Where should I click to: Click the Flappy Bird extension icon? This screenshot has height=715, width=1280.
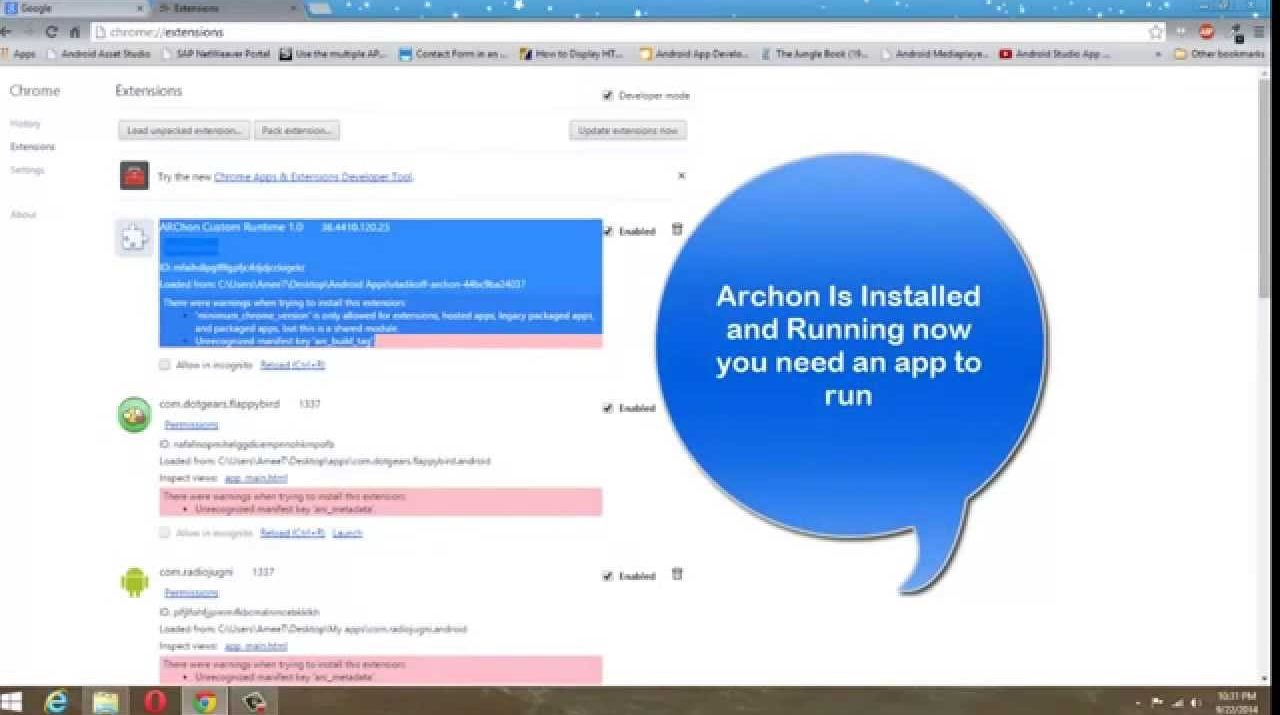point(134,415)
